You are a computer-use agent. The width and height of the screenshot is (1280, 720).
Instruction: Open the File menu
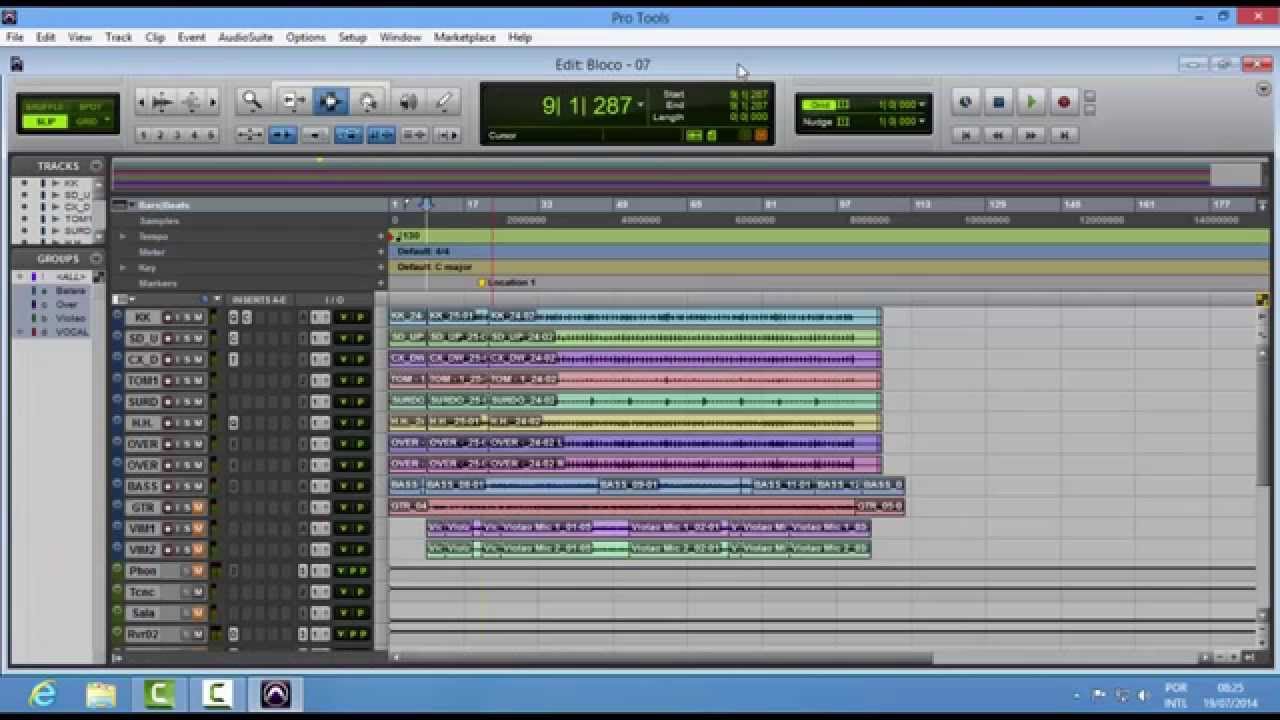(15, 37)
